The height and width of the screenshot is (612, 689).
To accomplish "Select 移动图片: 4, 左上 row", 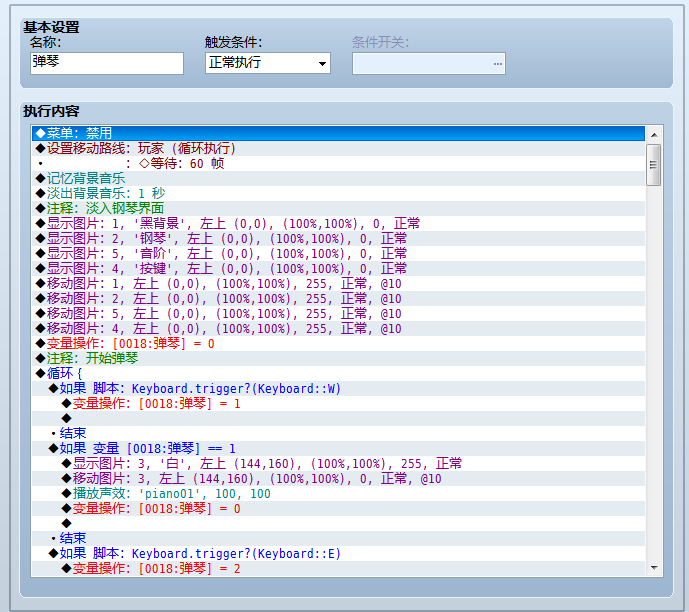I will 338,328.
